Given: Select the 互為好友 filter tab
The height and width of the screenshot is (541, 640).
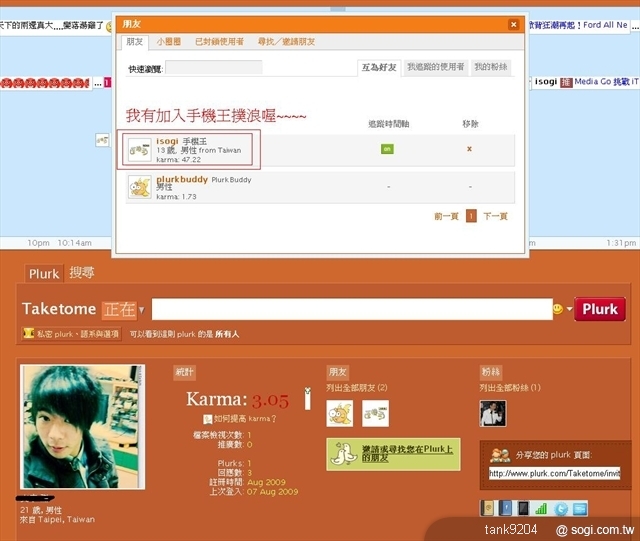Looking at the screenshot, I should 379,67.
